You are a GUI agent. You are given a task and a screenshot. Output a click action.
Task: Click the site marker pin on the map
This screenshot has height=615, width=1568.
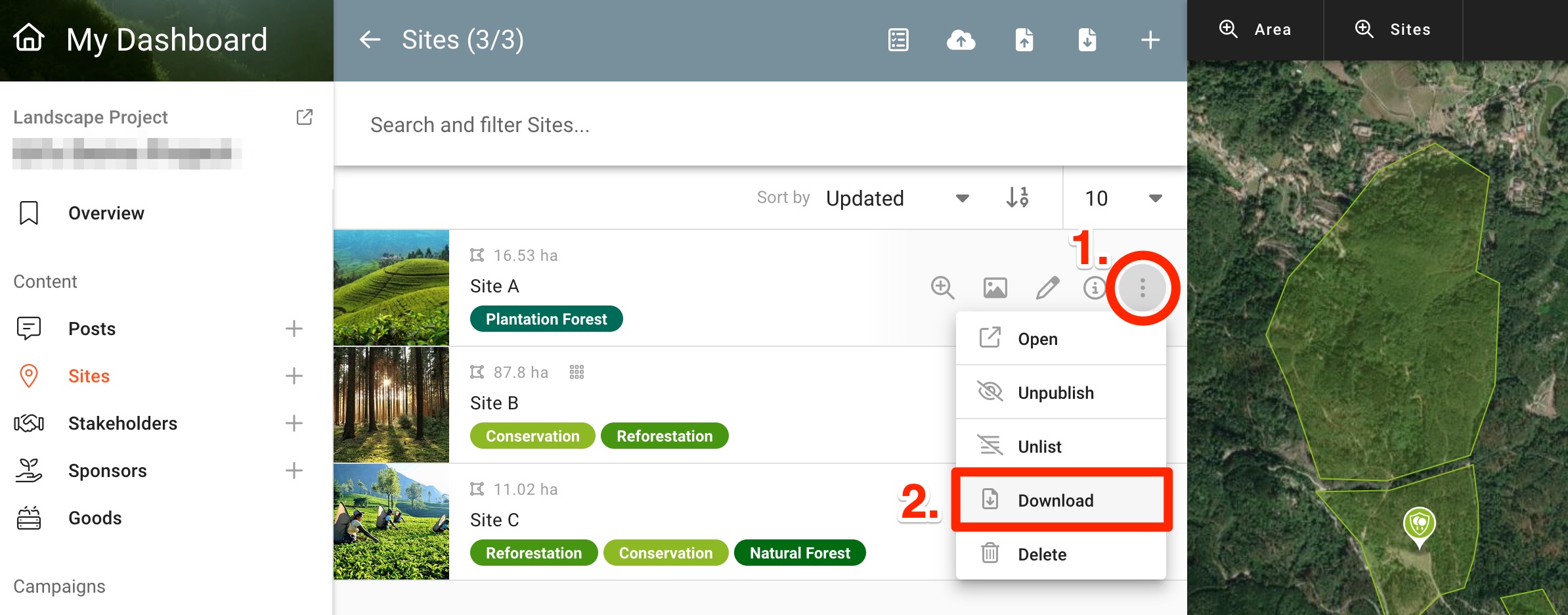[1419, 527]
